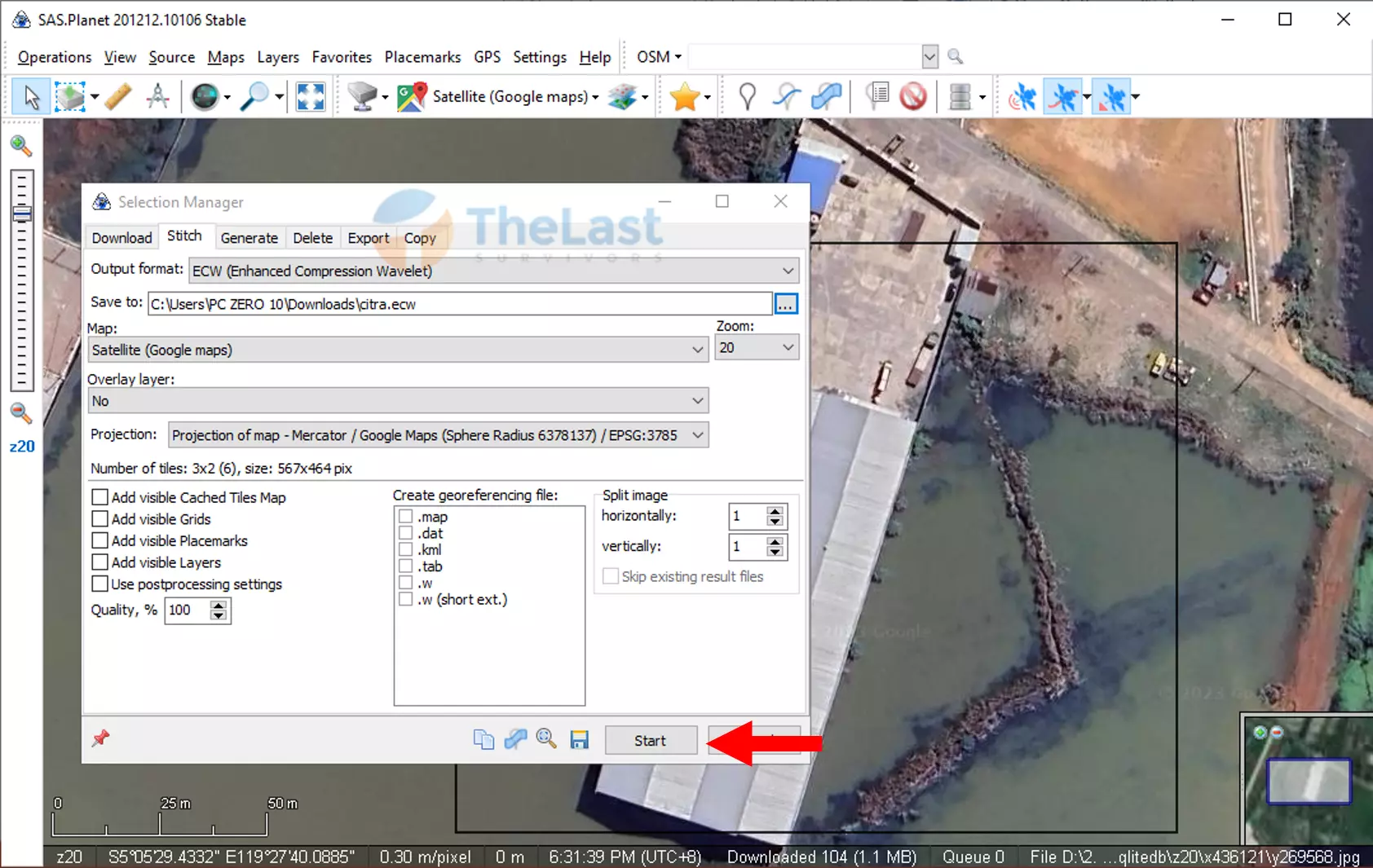The image size is (1373, 868).
Task: Toggle the GPS track display icon
Action: [1063, 97]
